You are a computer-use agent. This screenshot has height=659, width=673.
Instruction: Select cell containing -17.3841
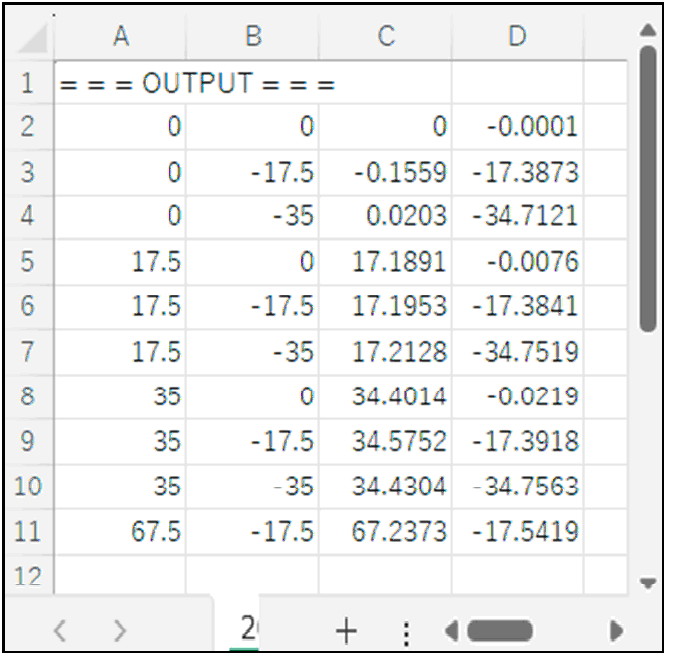pyautogui.click(x=518, y=307)
